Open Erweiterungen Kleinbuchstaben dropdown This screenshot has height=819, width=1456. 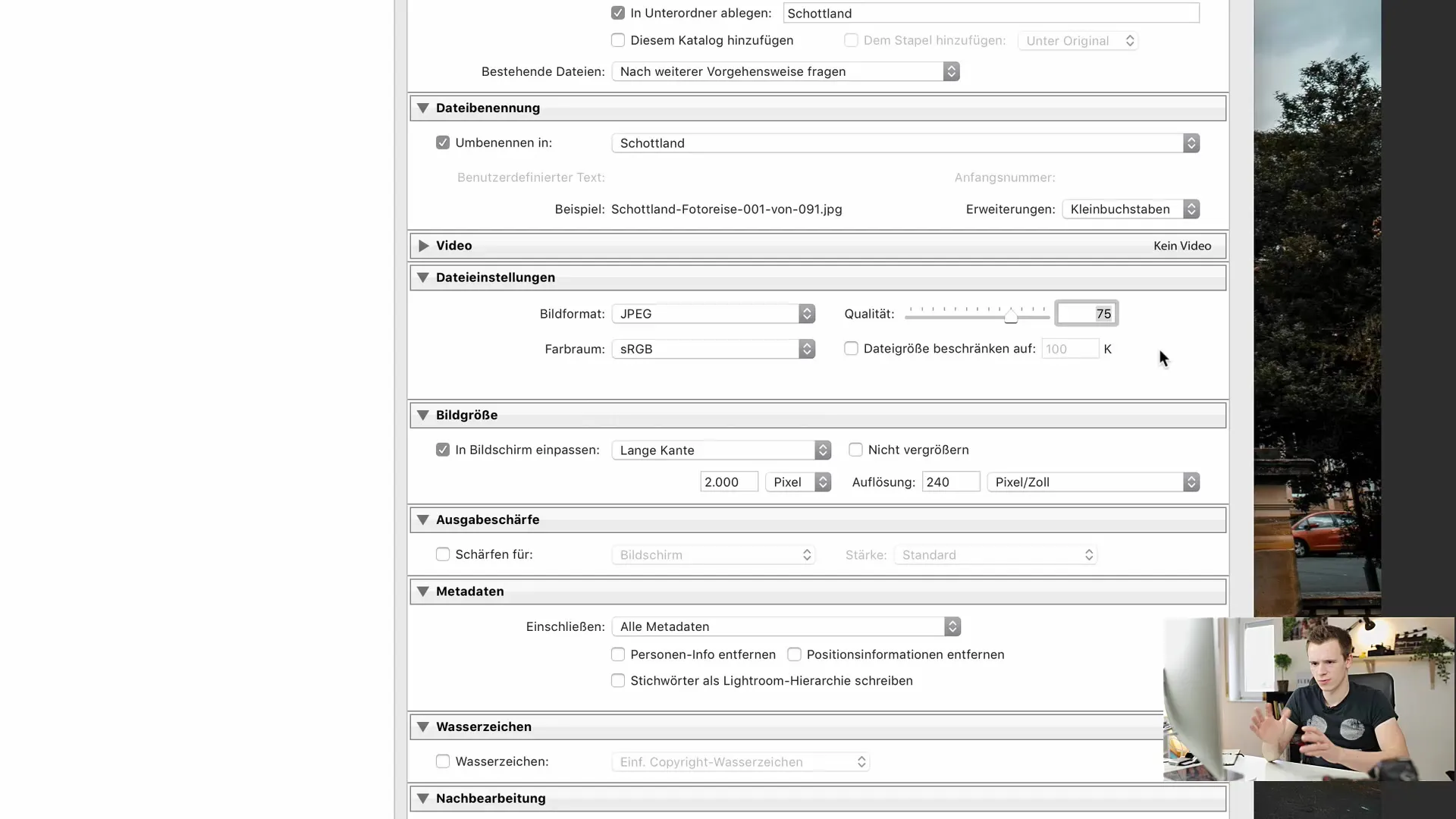coord(1131,209)
